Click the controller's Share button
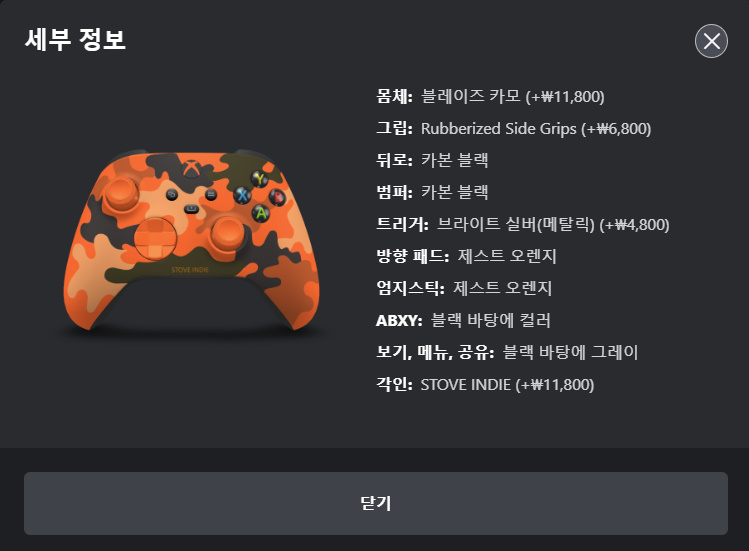Image resolution: width=749 pixels, height=551 pixels. 192,209
